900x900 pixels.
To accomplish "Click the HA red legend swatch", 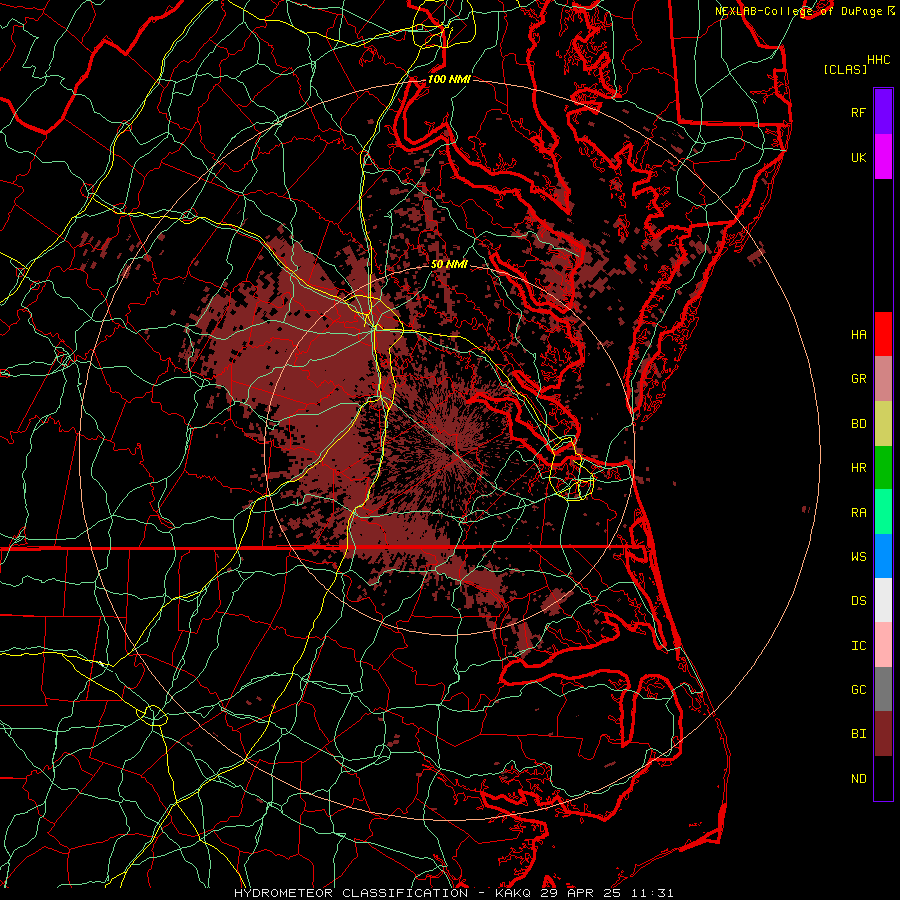I will coord(883,334).
